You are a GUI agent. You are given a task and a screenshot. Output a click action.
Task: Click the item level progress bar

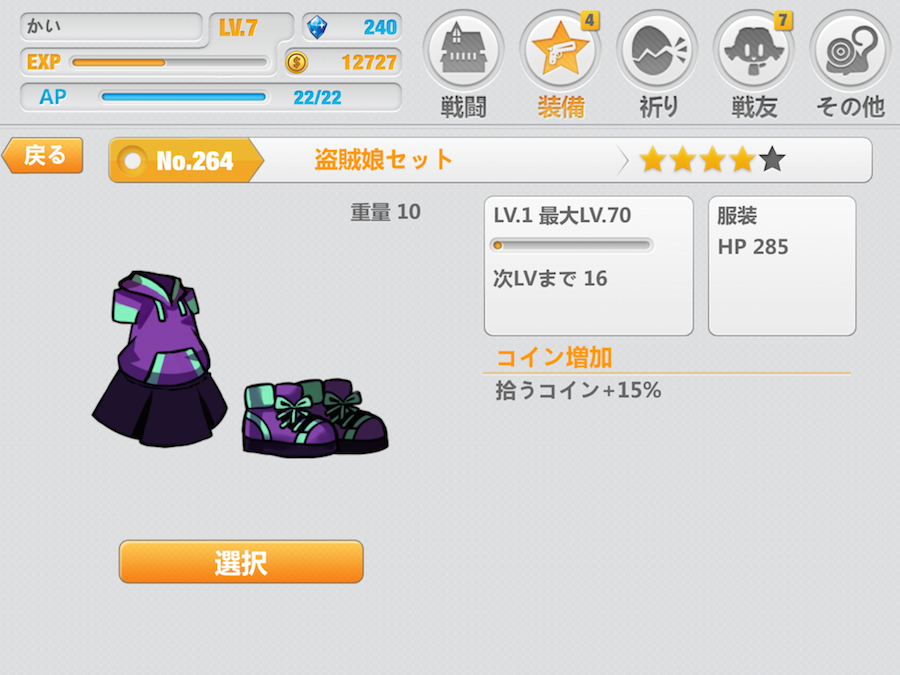click(x=571, y=245)
